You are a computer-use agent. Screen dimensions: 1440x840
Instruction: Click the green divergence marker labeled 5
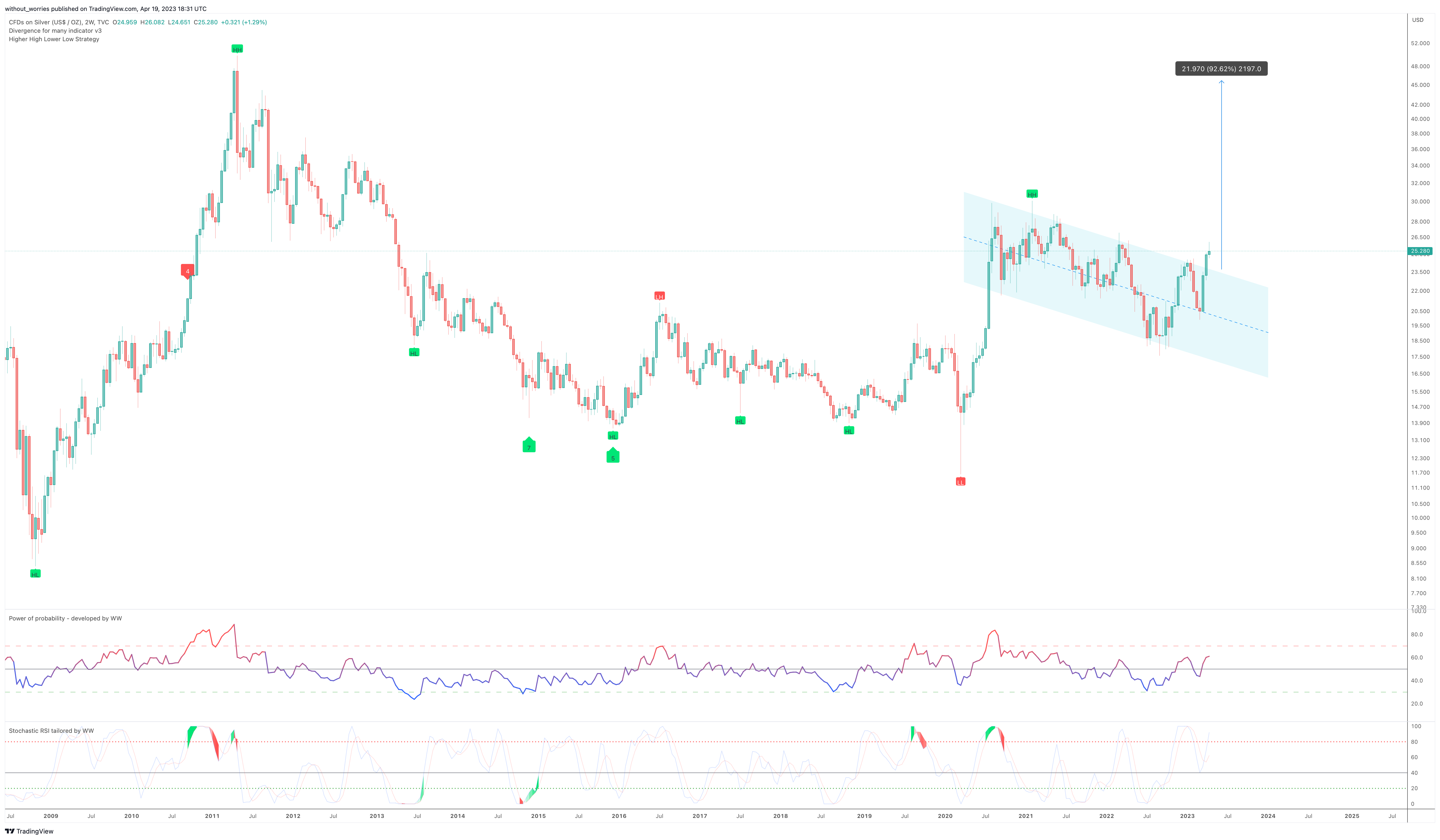(x=613, y=456)
